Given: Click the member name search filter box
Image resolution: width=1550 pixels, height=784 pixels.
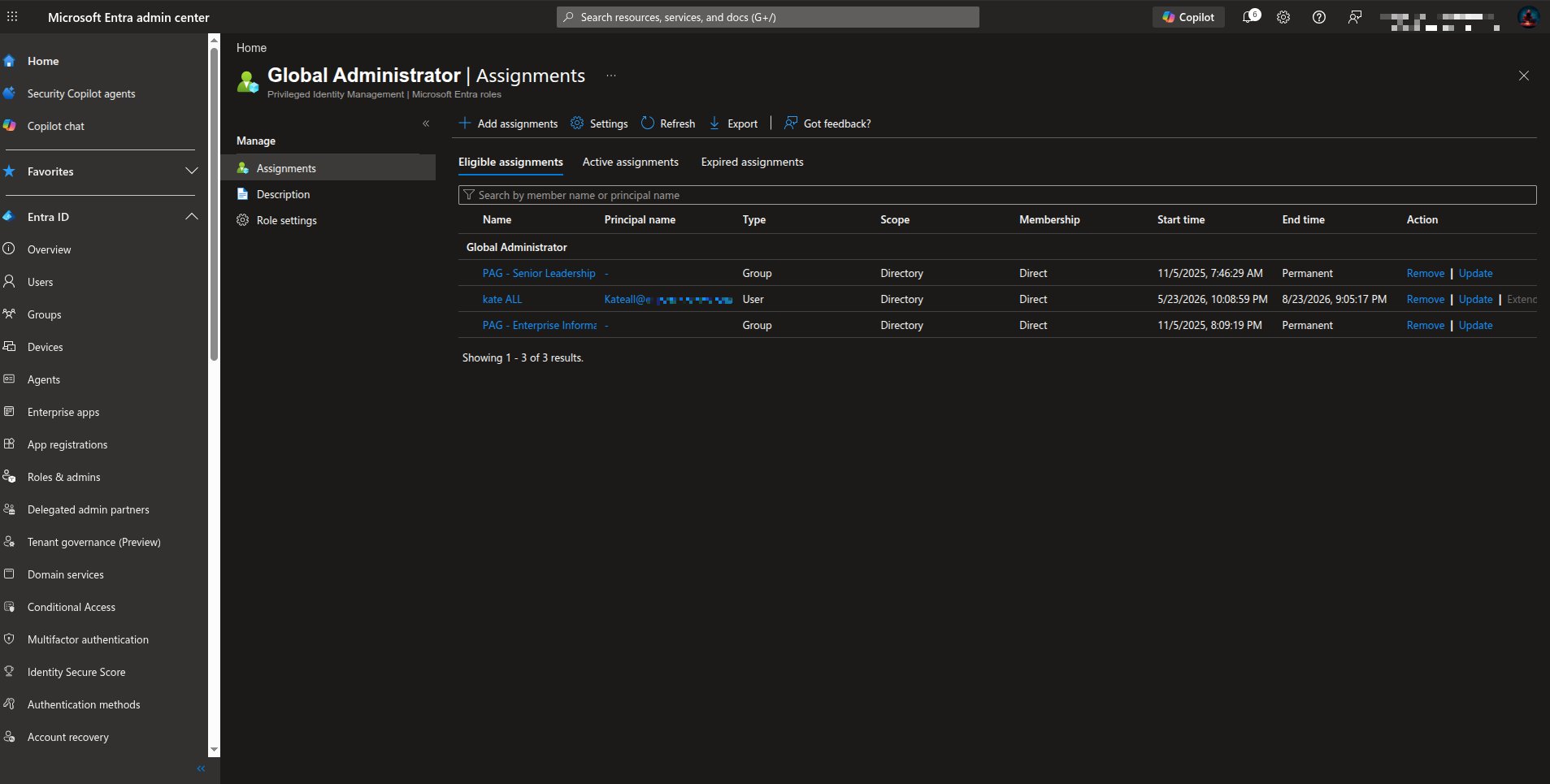Looking at the screenshot, I should tap(997, 195).
